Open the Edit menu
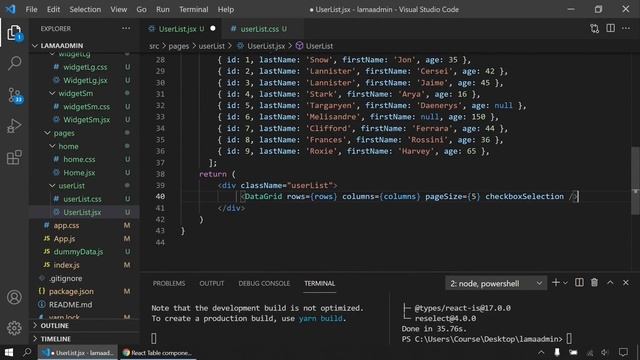Viewport: 640px width, 360px height. (53, 9)
